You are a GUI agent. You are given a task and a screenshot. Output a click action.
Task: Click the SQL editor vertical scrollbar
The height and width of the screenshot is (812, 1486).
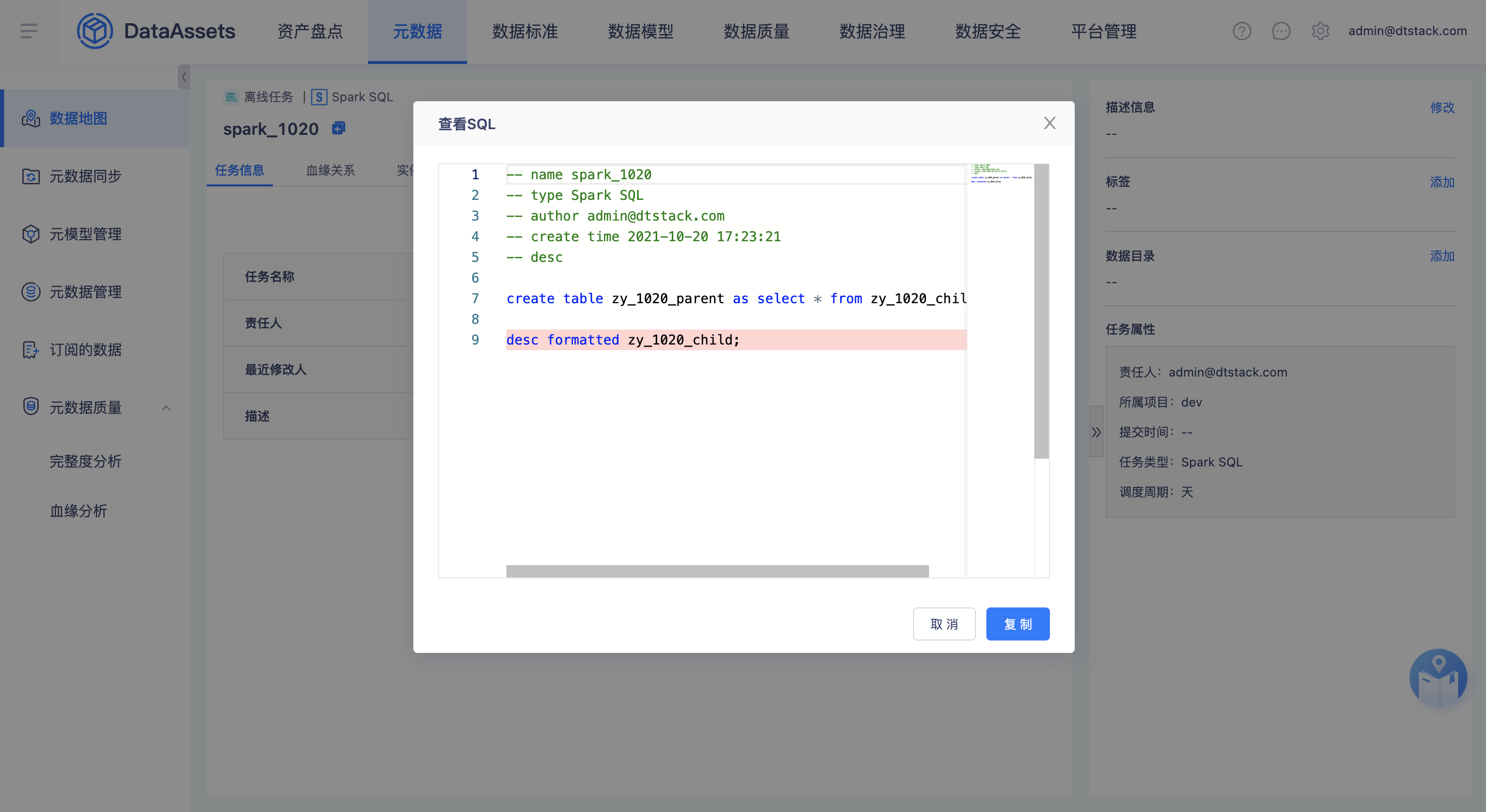(1041, 311)
